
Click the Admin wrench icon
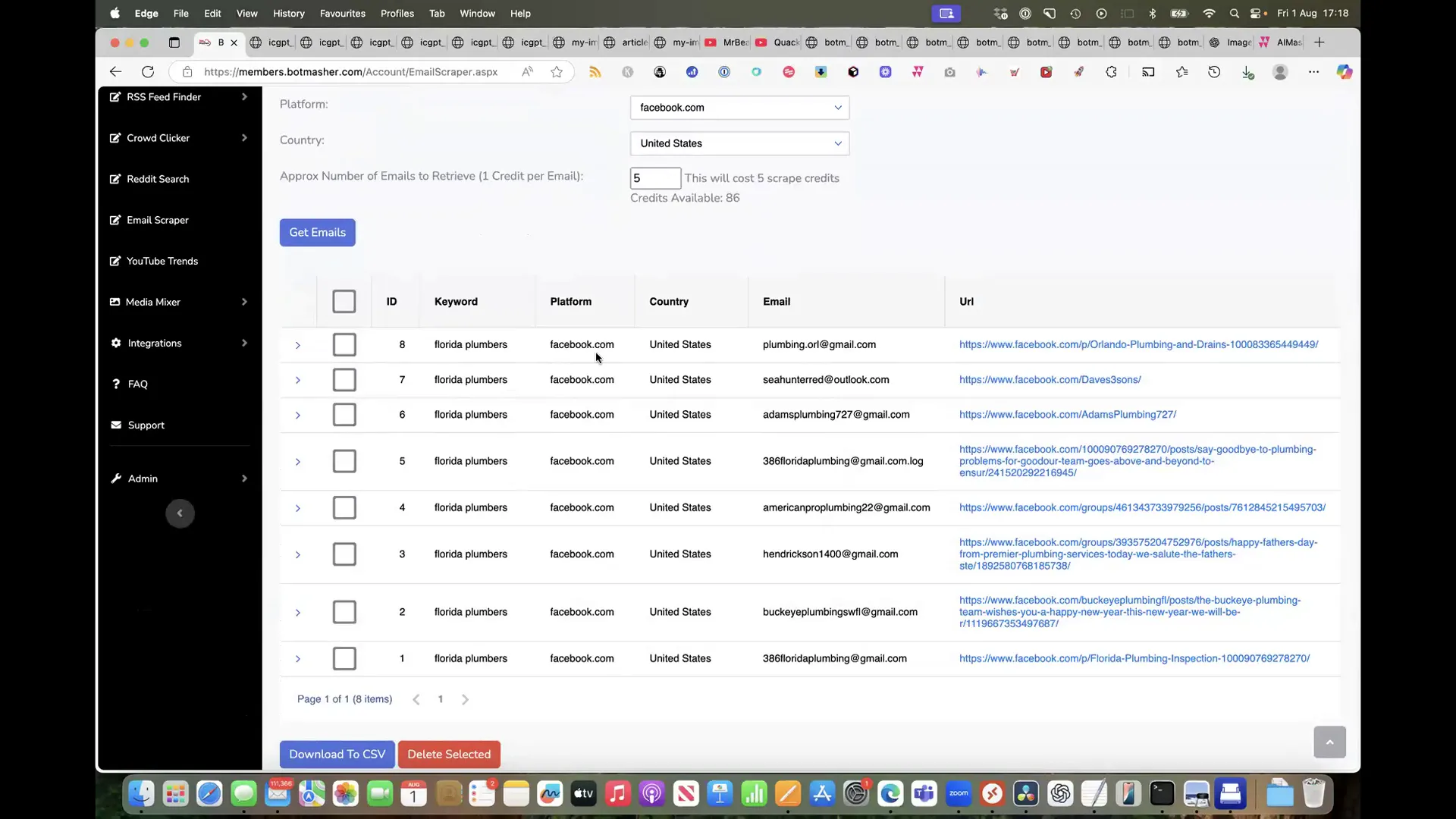point(116,479)
